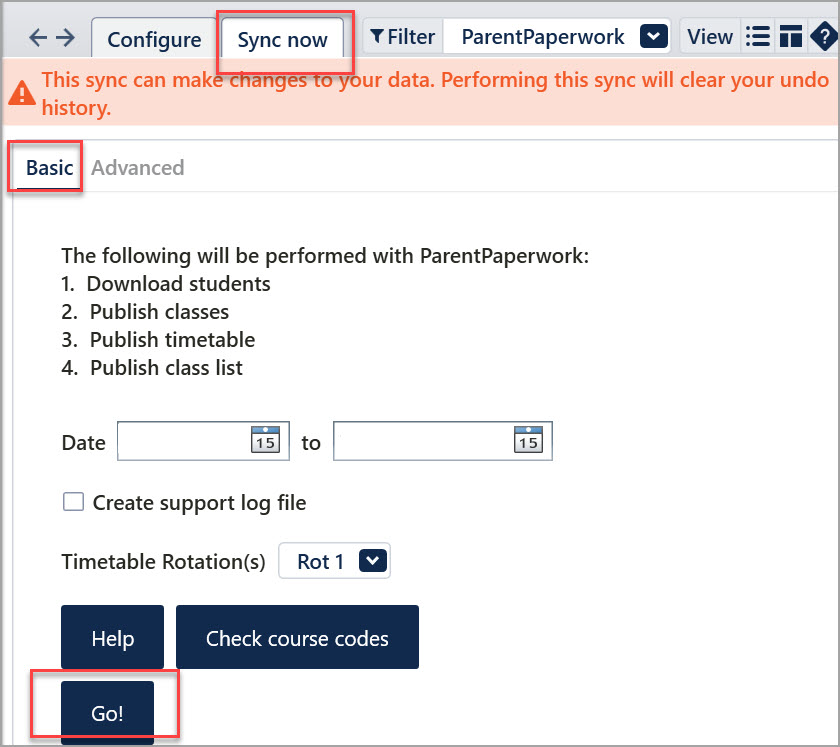Enable Create support log file checkbox

point(73,502)
